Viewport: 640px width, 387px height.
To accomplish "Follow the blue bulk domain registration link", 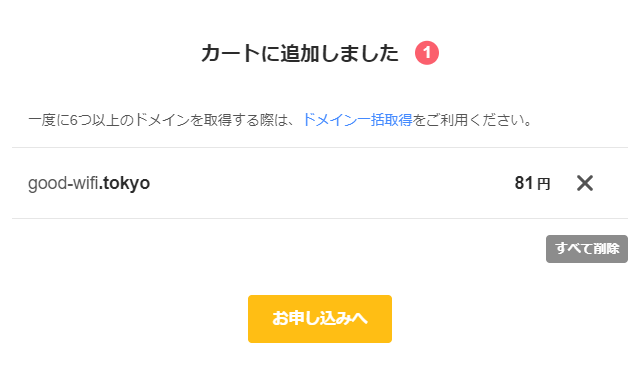I will tap(358, 120).
